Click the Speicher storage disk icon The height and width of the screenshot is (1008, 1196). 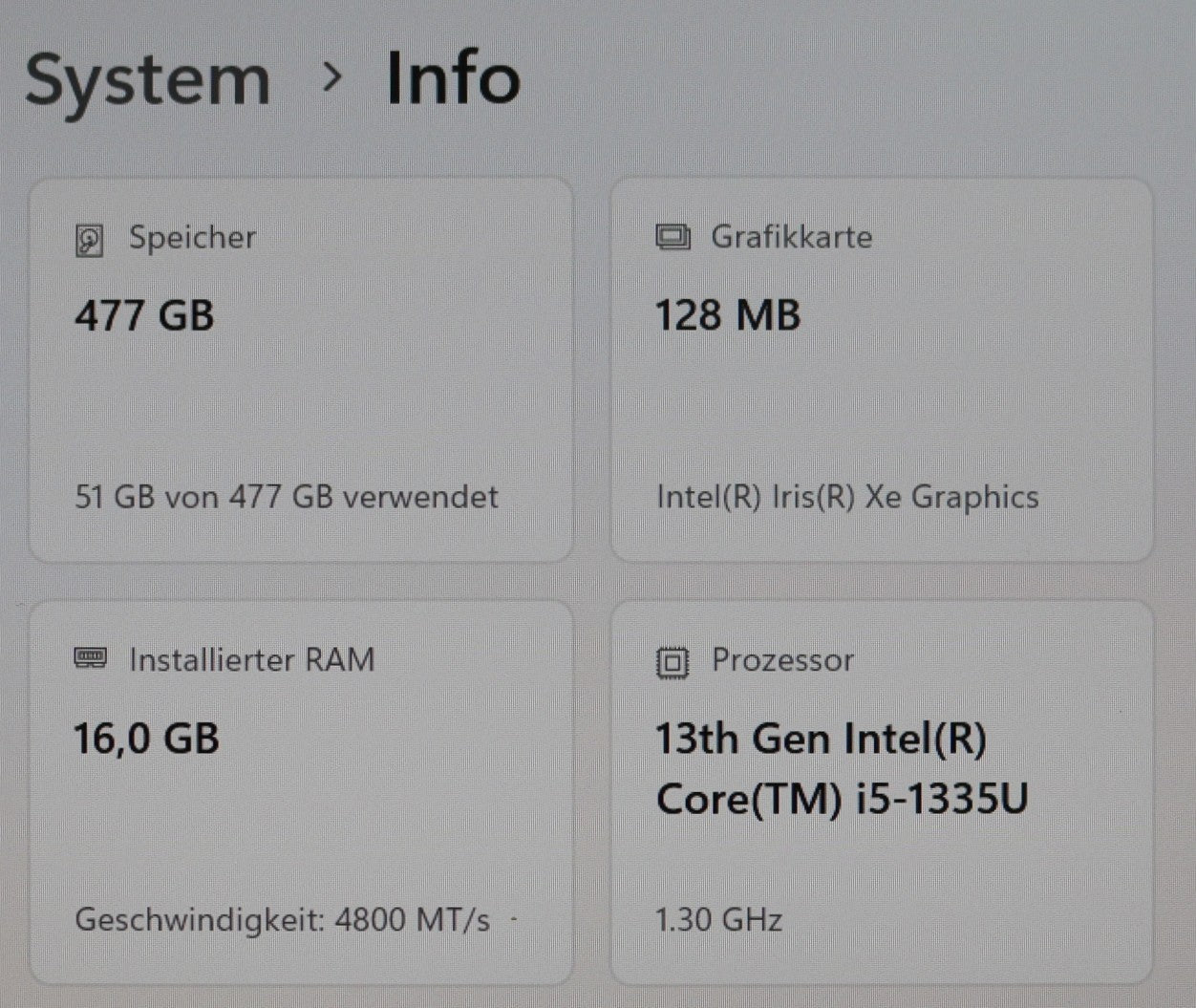[x=89, y=240]
